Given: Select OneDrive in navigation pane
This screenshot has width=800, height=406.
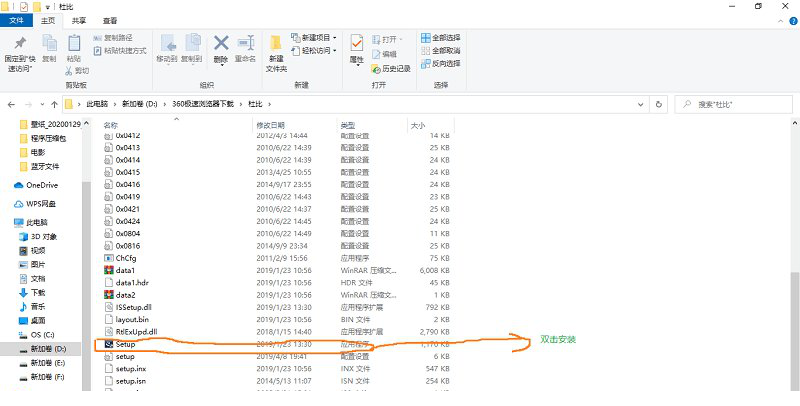Looking at the screenshot, I should (36, 185).
